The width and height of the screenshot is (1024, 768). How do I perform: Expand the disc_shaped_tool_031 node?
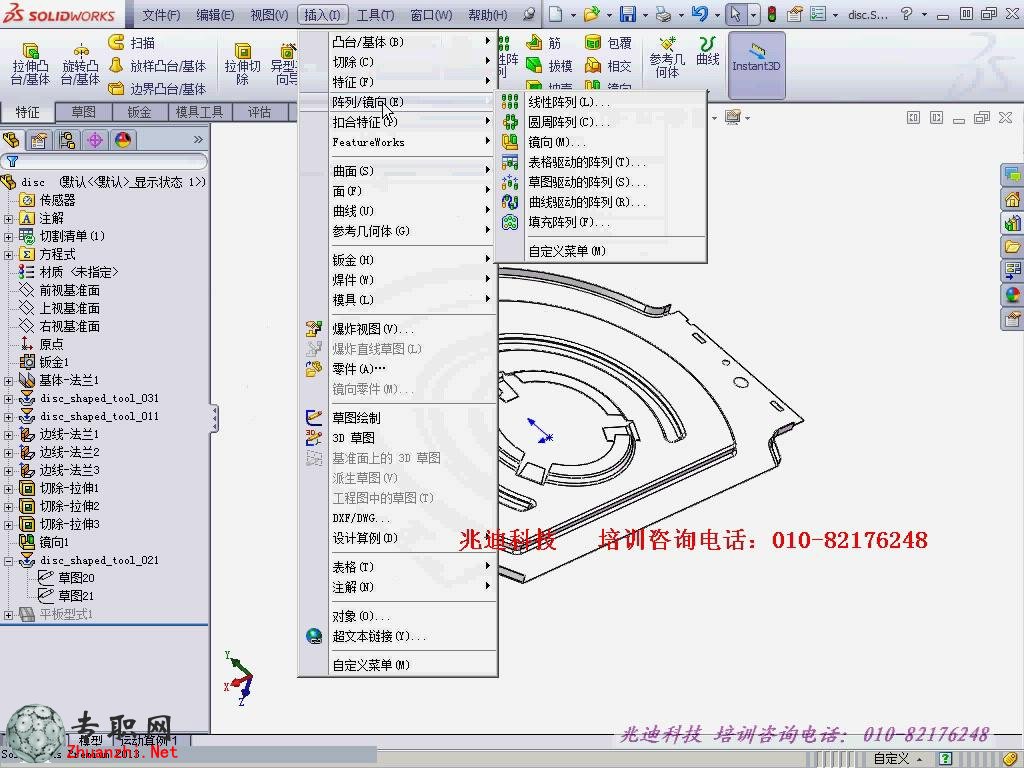coord(8,398)
